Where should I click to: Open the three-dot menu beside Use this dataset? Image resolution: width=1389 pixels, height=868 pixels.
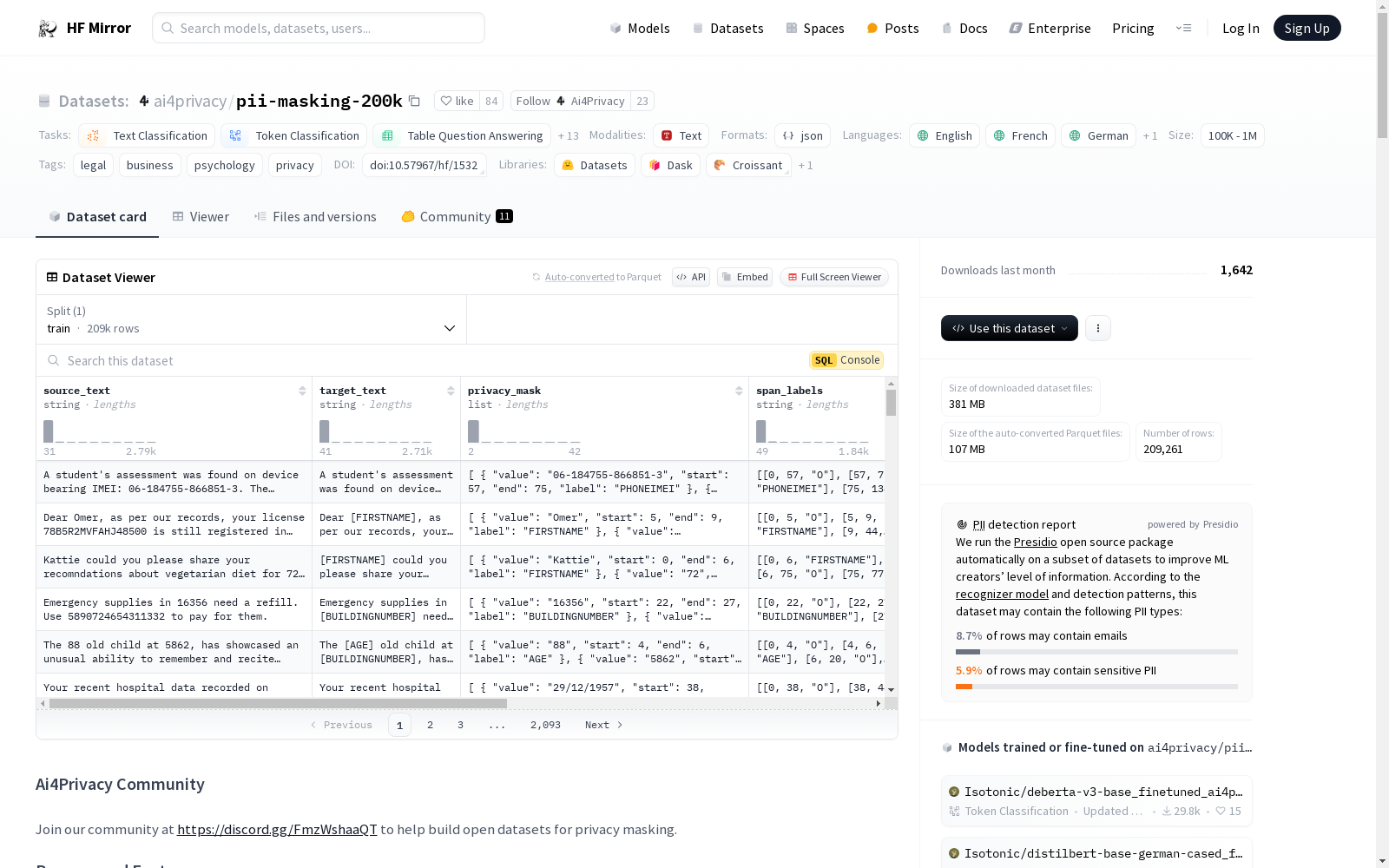(x=1098, y=328)
